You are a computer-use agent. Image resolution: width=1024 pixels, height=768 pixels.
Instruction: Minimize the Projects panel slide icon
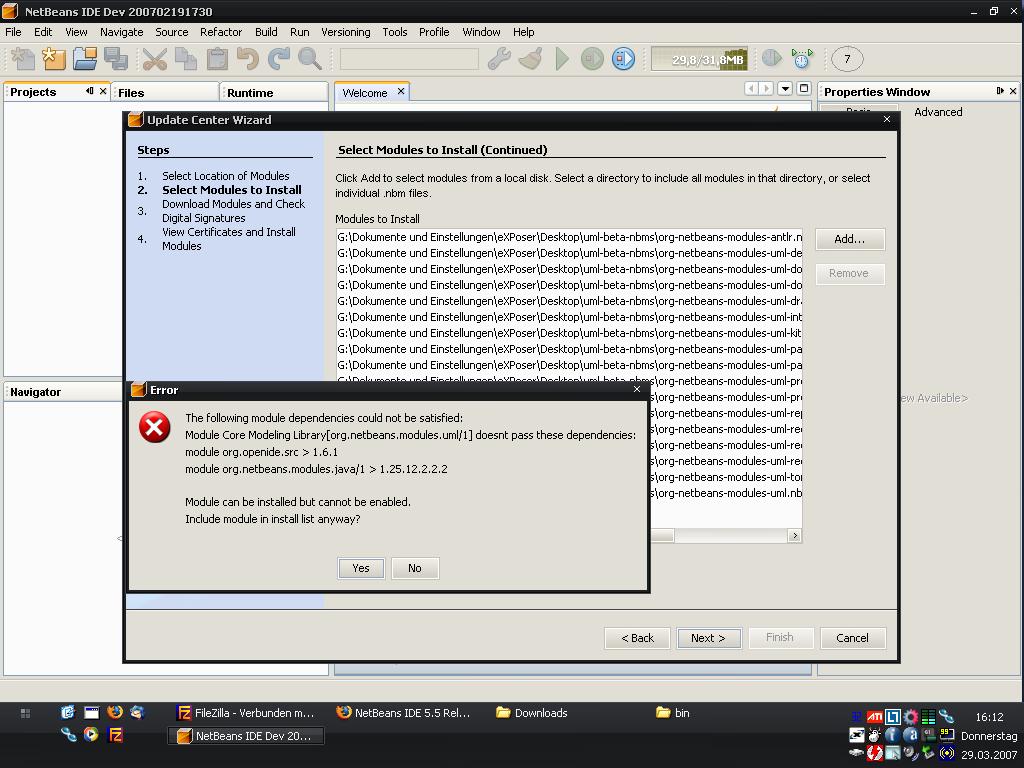(x=89, y=91)
